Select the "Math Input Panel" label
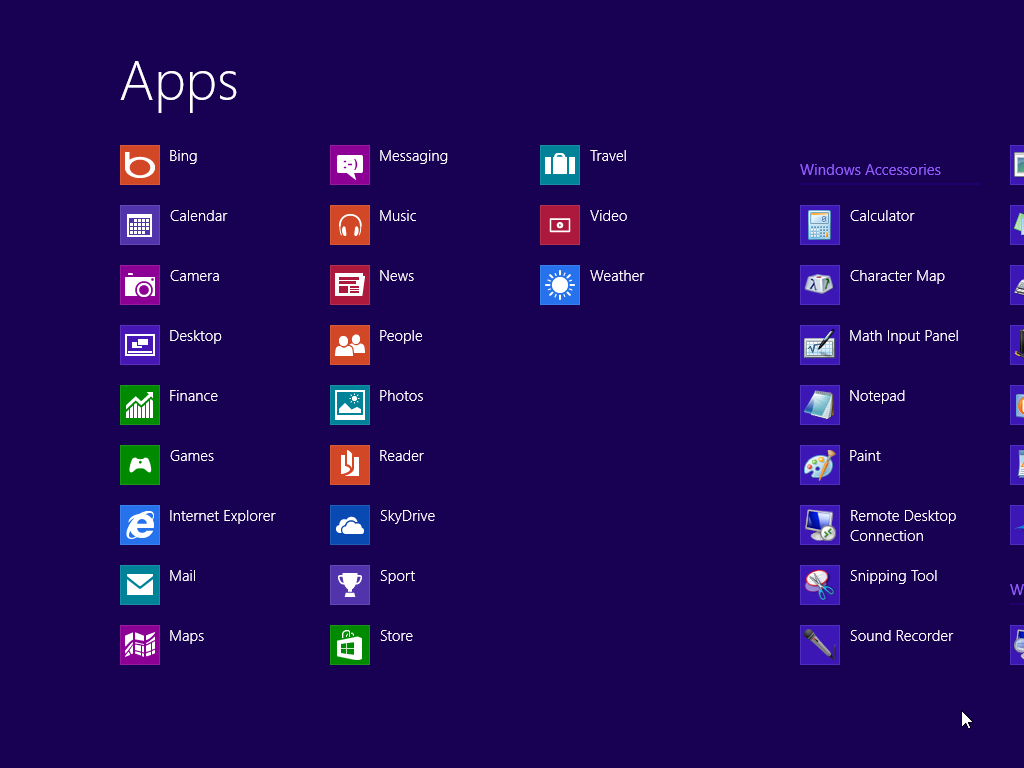 point(904,336)
